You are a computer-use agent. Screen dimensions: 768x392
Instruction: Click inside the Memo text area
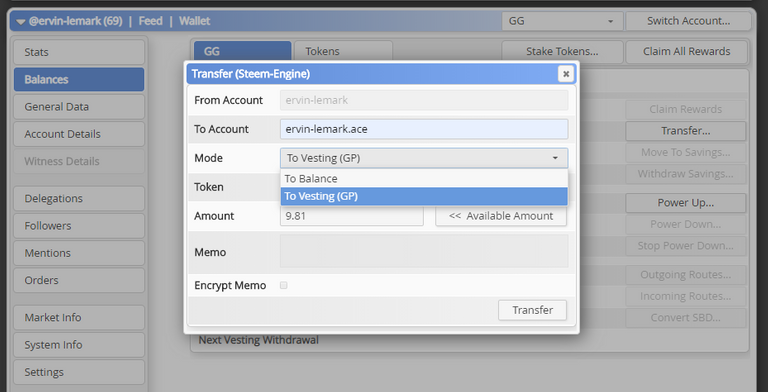click(424, 251)
